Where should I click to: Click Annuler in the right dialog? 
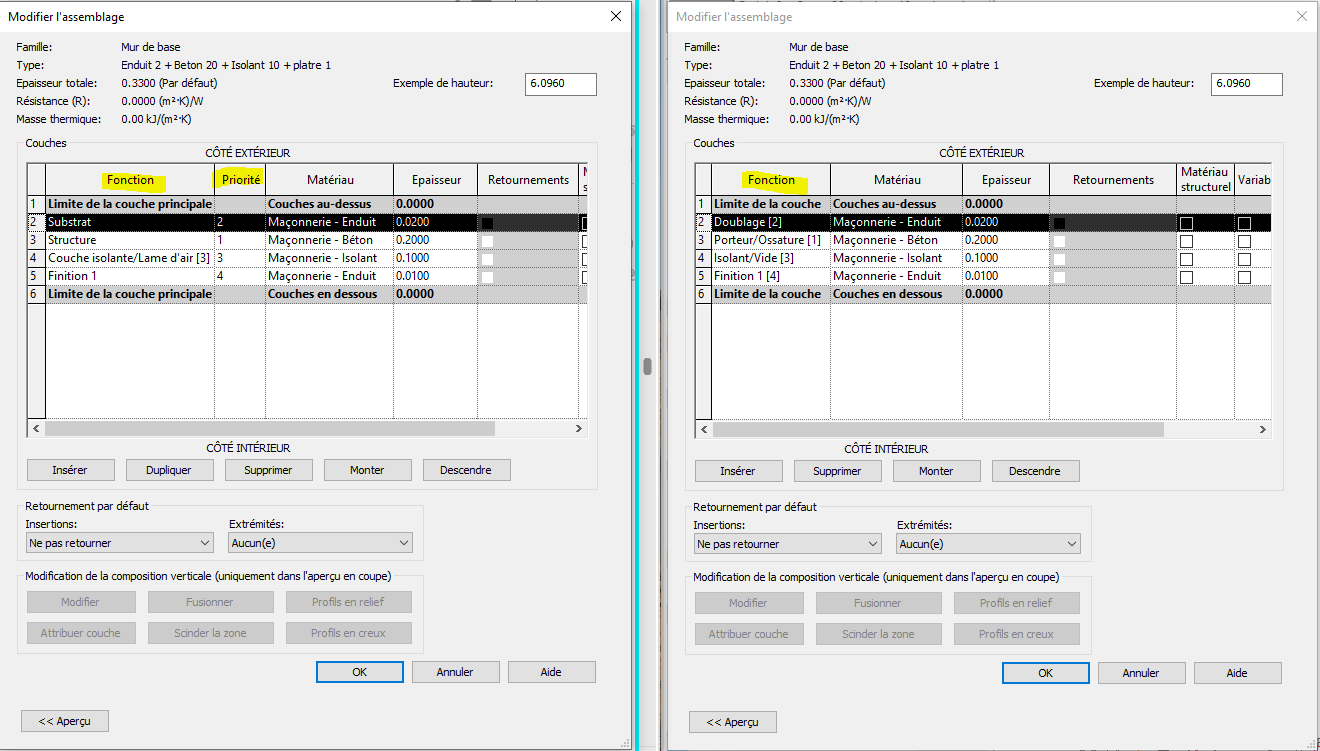1140,673
